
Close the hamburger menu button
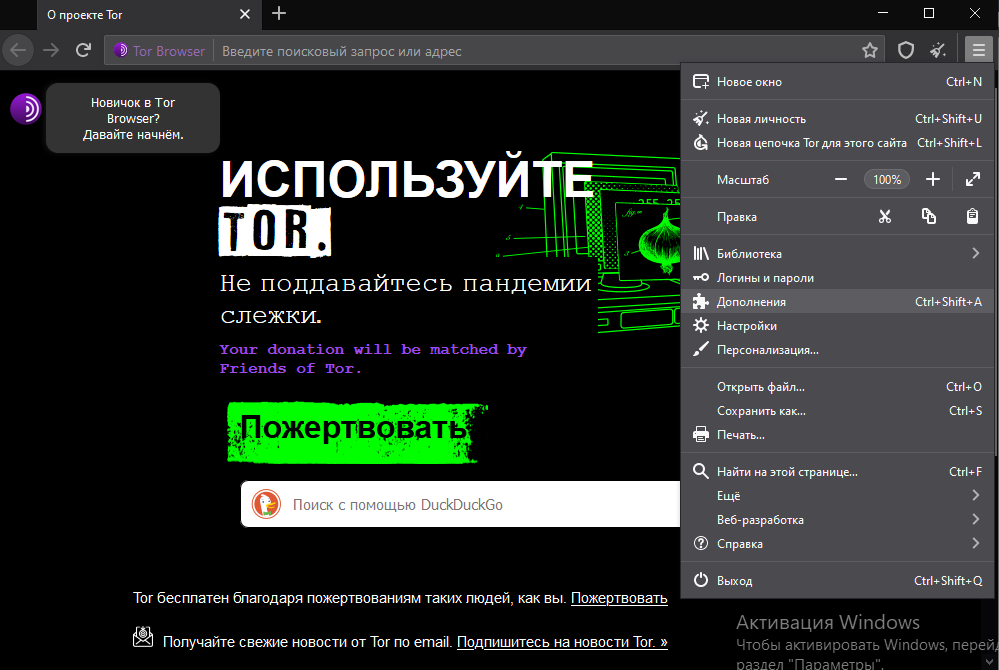coord(979,50)
